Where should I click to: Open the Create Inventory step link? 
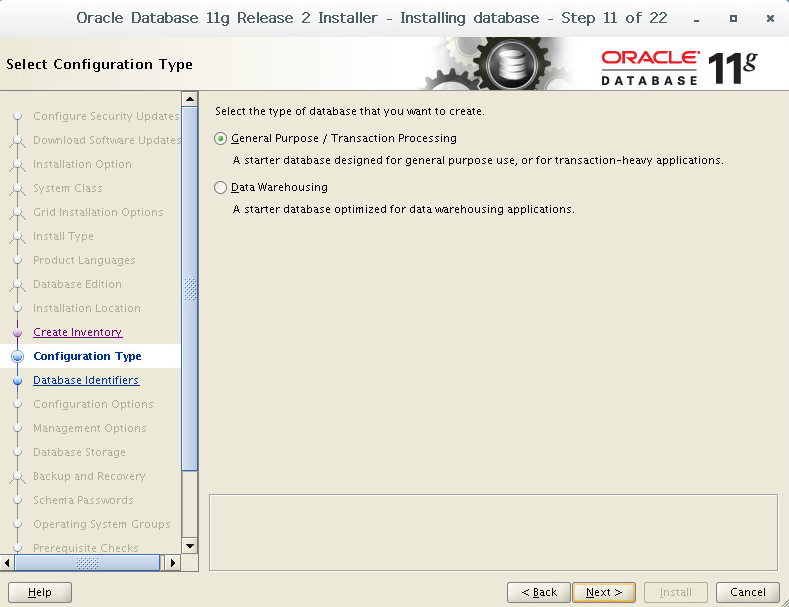click(77, 332)
